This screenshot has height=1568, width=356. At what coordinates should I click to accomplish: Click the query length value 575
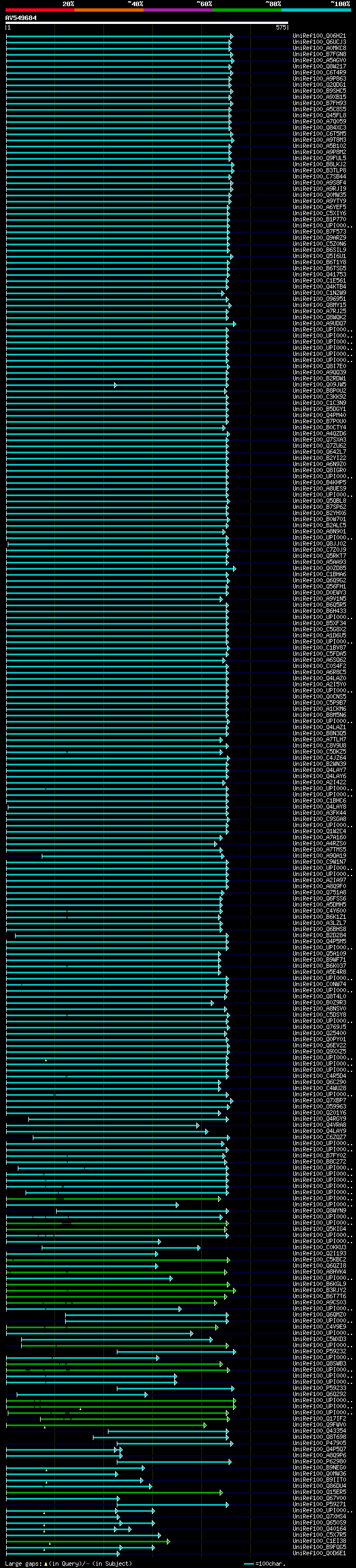280,27
